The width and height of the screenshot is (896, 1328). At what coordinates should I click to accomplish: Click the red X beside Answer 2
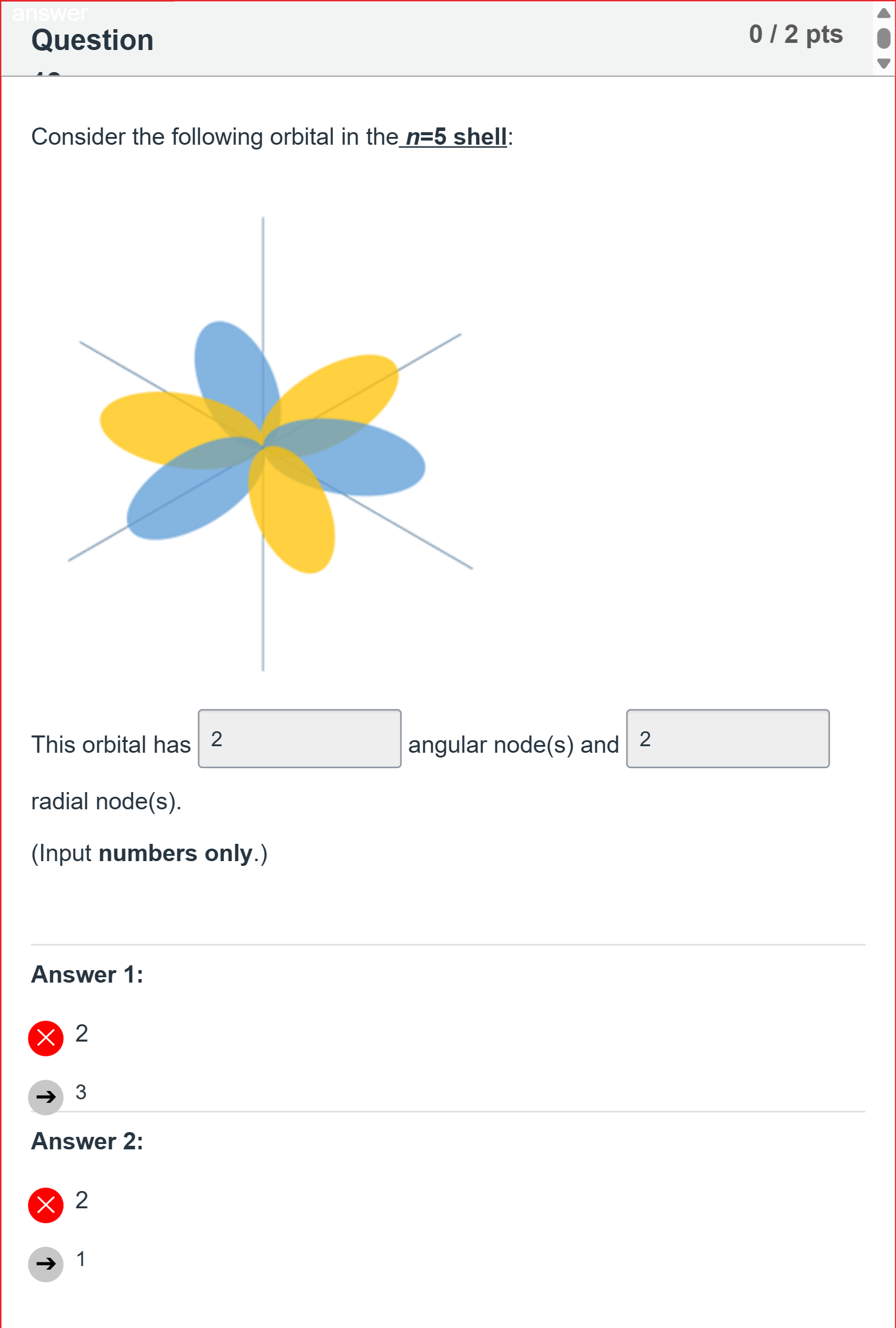click(x=46, y=1205)
